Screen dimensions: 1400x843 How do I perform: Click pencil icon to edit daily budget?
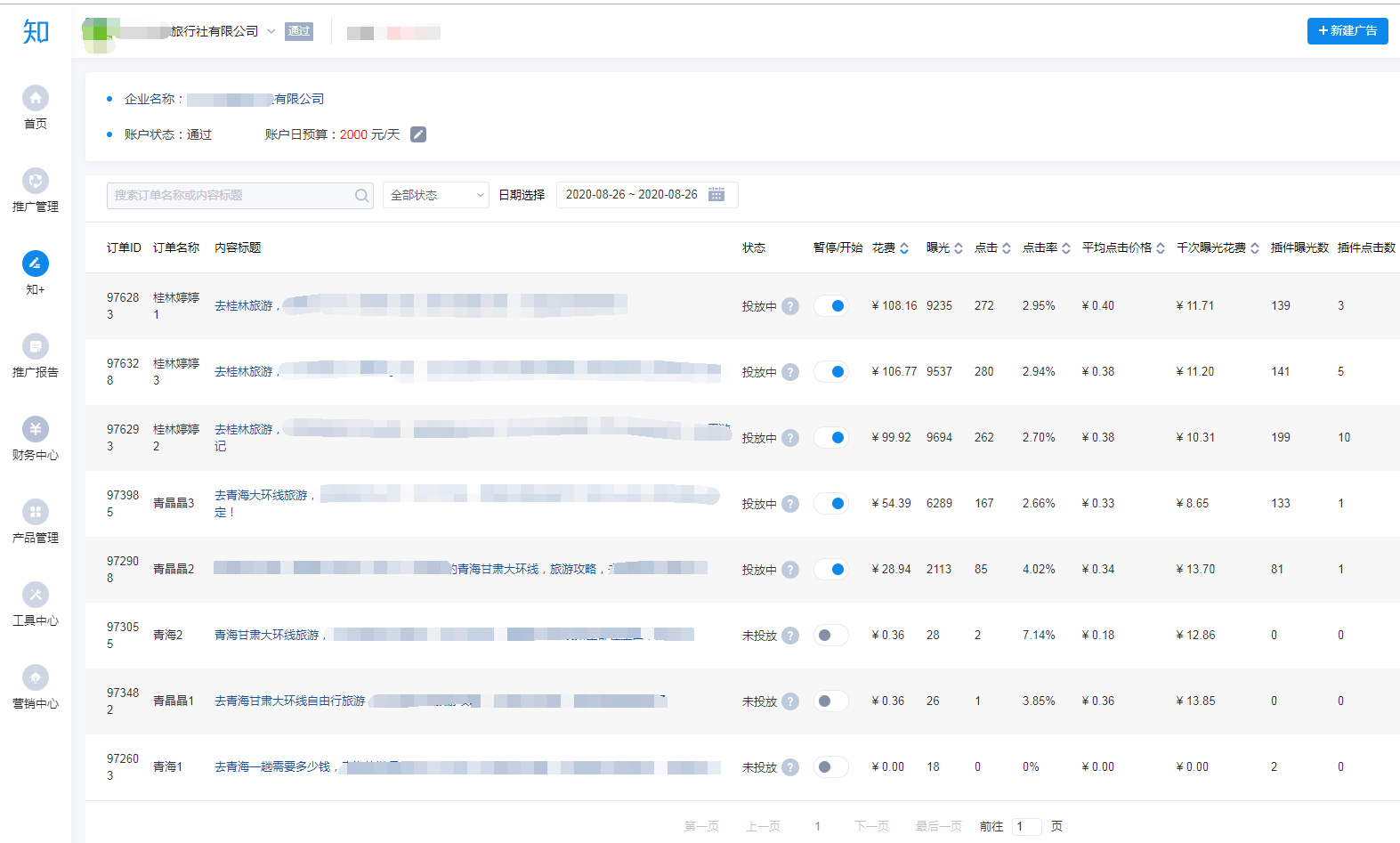click(418, 134)
